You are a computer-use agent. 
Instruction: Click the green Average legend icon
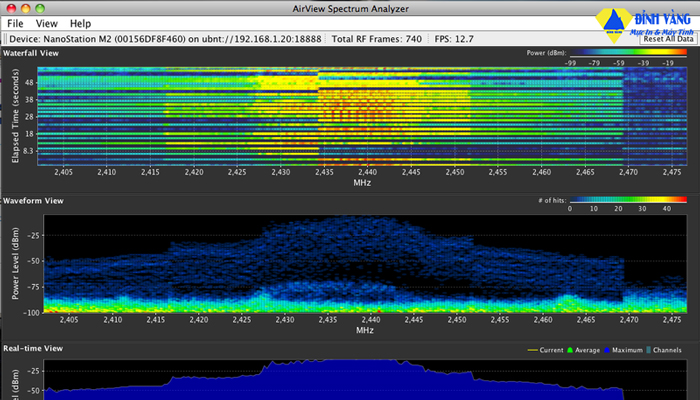[x=570, y=350]
